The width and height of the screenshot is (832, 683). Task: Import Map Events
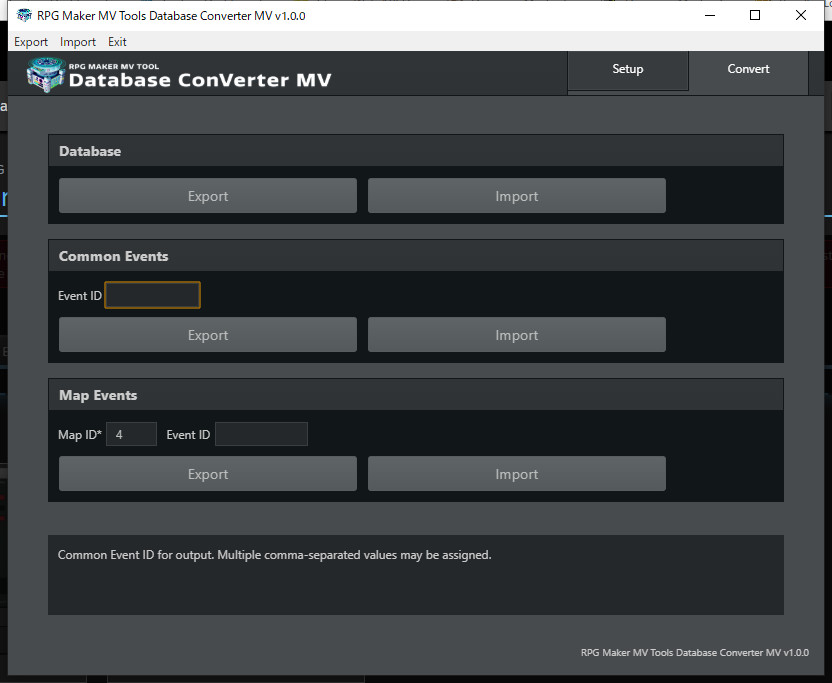click(x=516, y=473)
